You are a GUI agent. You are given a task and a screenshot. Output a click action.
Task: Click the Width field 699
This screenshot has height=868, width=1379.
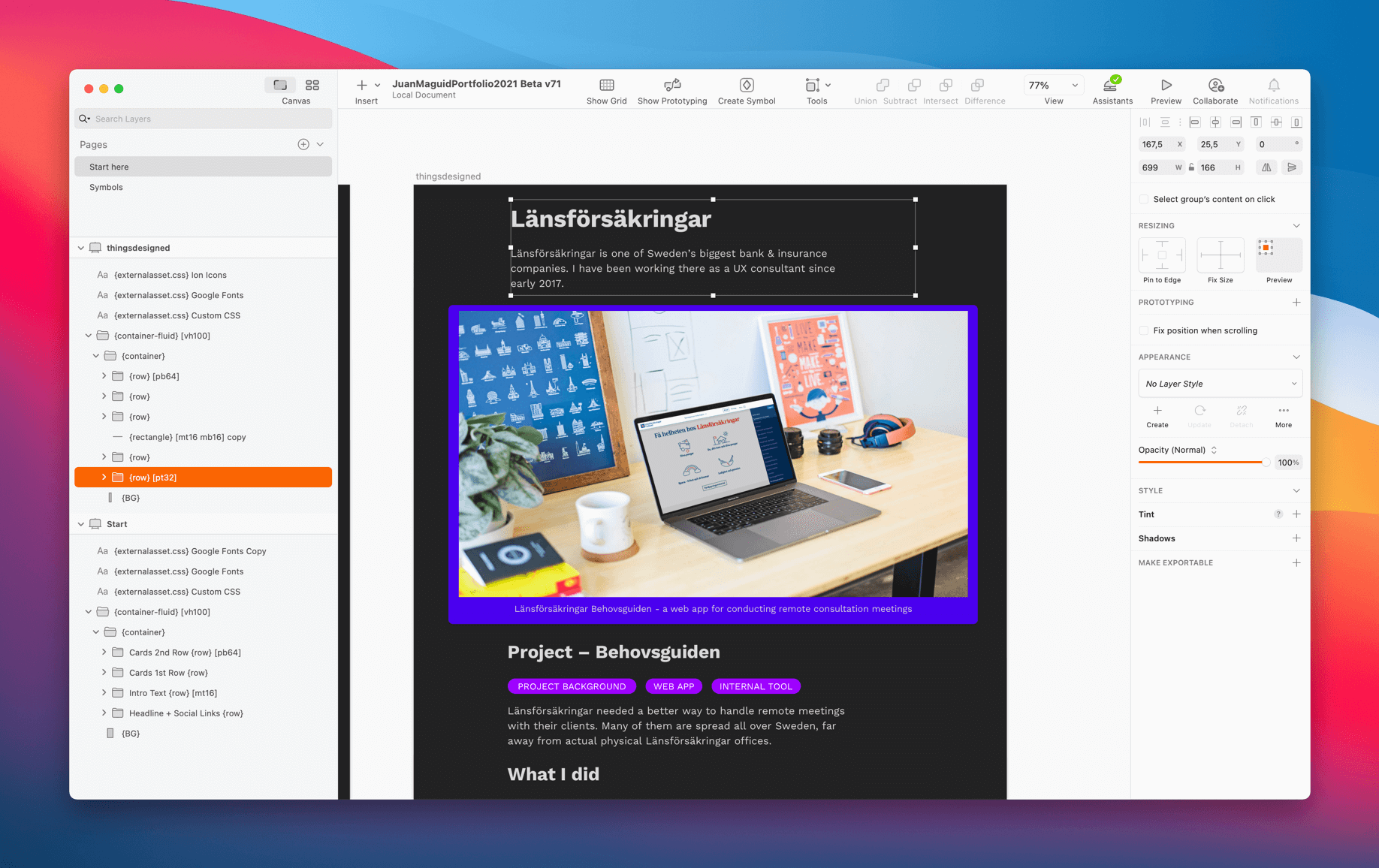1162,167
